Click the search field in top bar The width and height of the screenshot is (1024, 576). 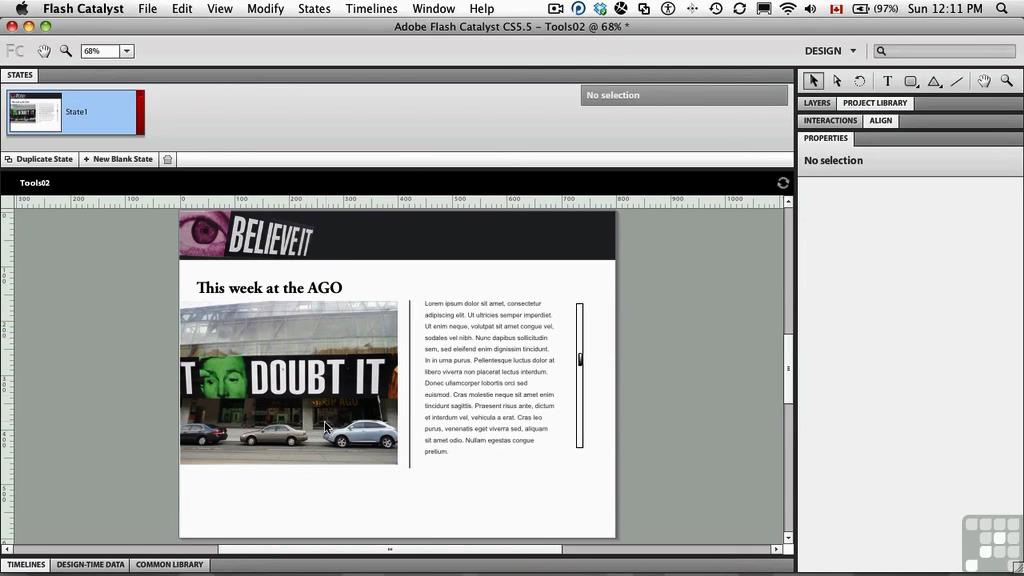pos(945,51)
